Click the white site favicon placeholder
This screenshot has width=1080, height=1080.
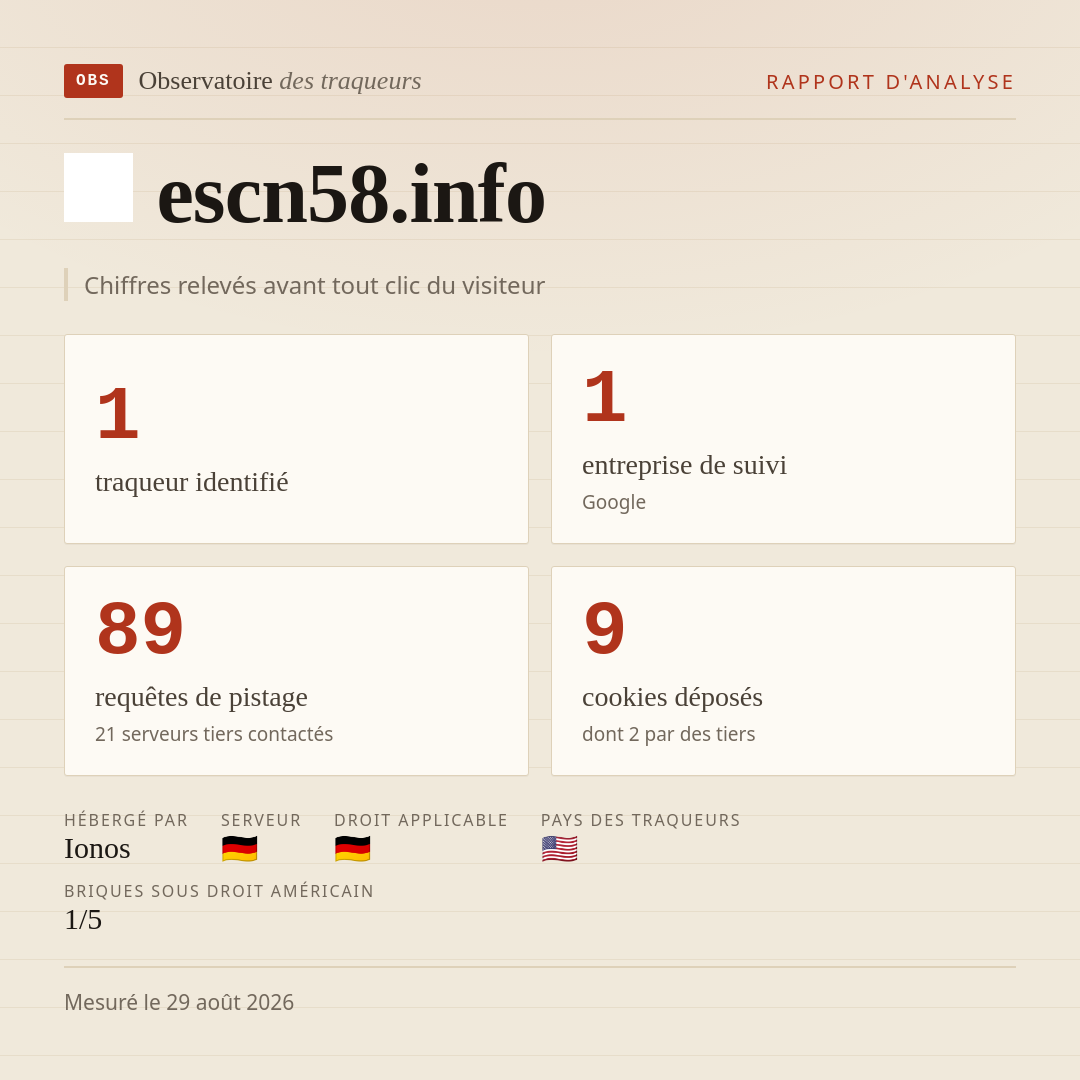pos(98,187)
